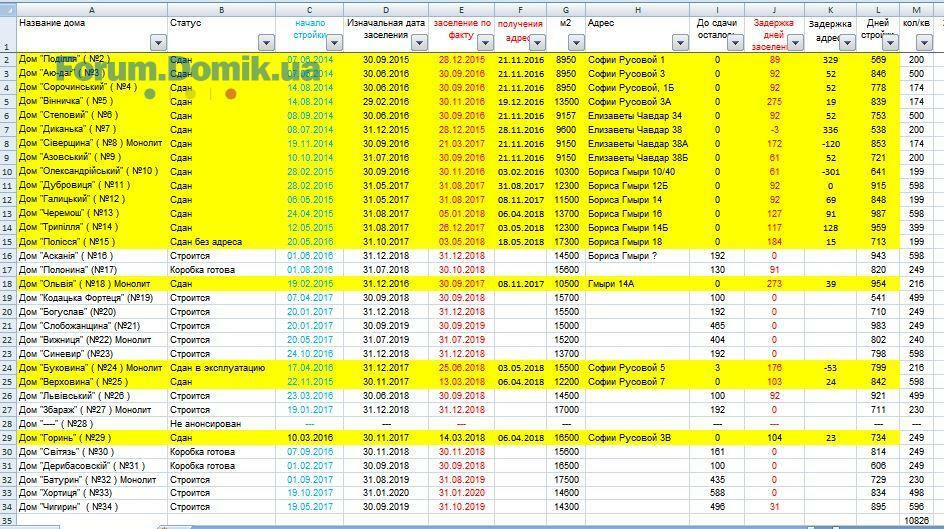Open the Задержка дней заселения filter

(x=795, y=43)
